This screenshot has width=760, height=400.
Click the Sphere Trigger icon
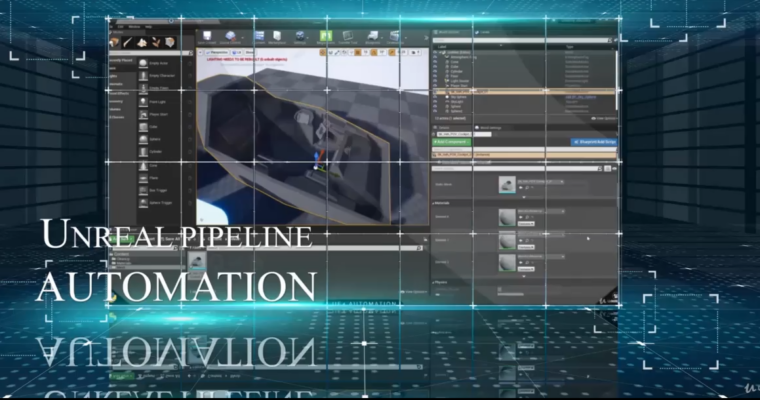coord(143,203)
